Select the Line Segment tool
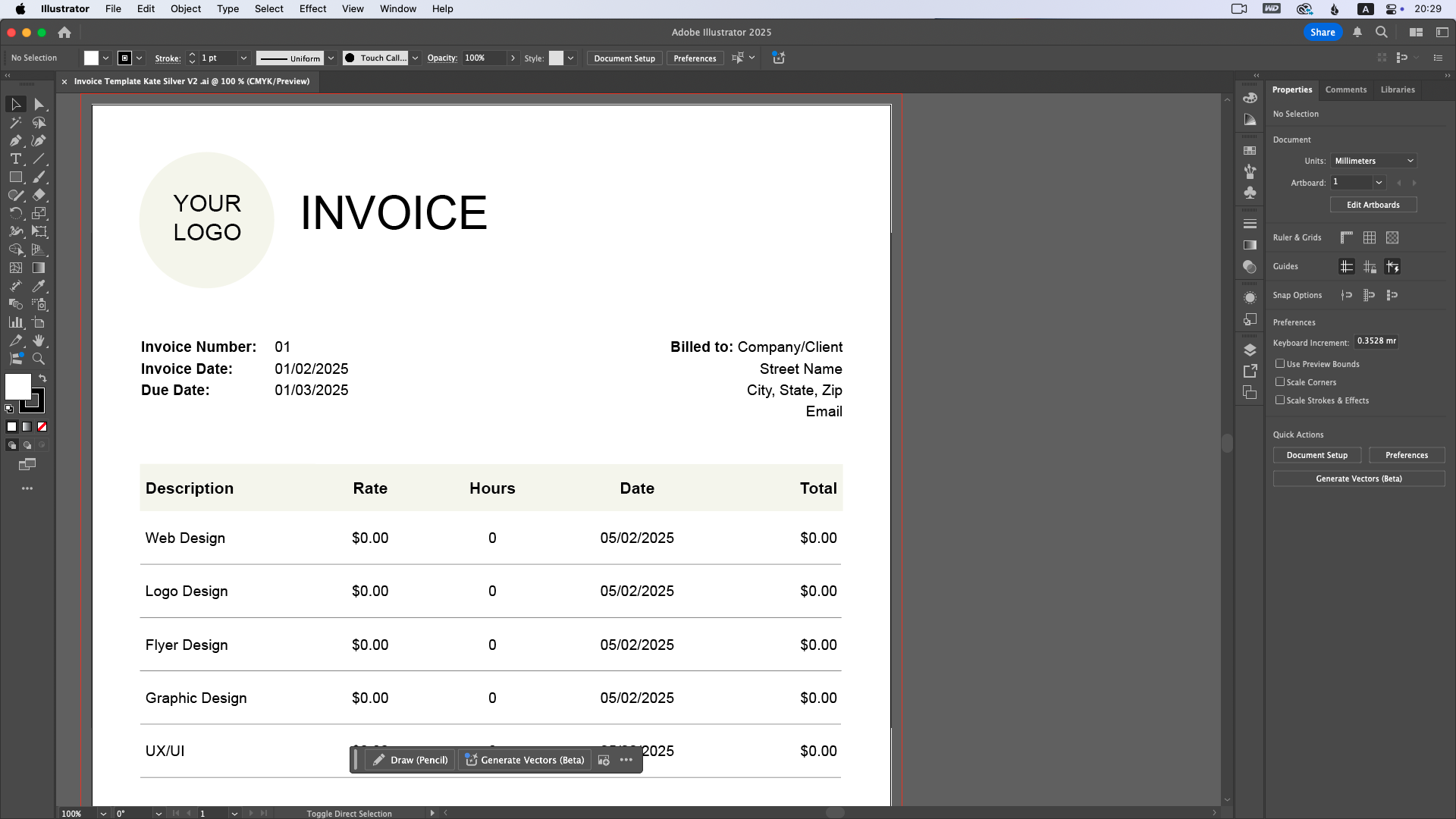 [x=39, y=158]
